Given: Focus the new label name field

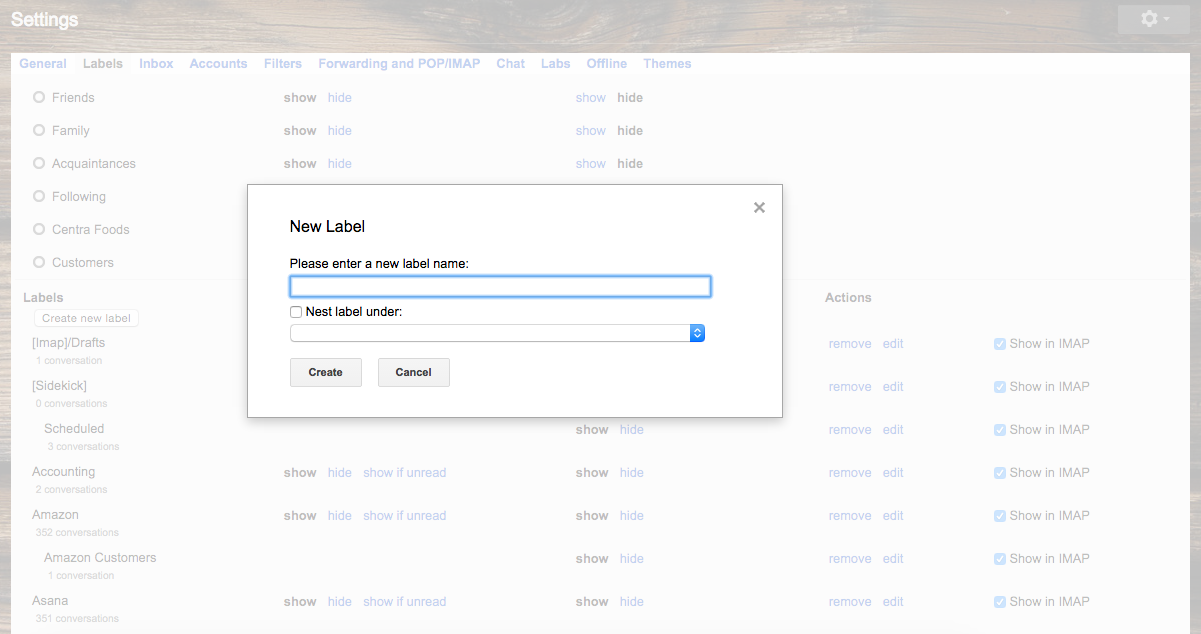Looking at the screenshot, I should [500, 287].
